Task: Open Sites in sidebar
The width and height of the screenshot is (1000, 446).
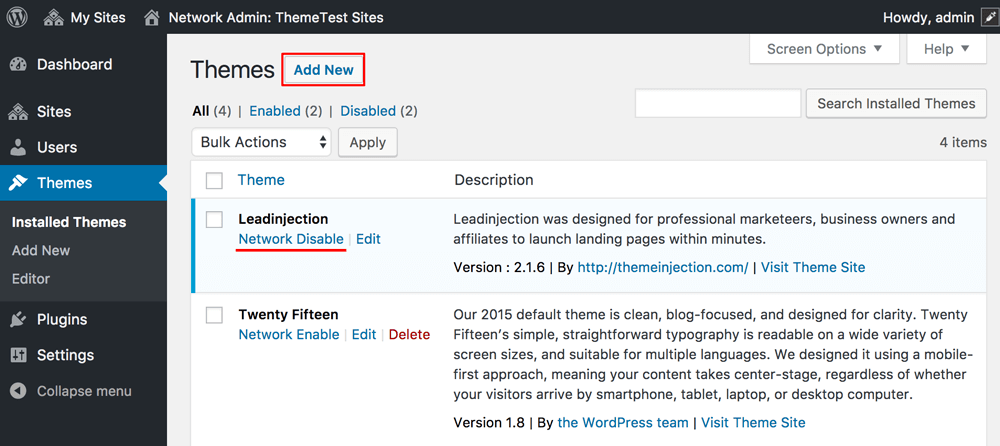Action: coord(54,112)
